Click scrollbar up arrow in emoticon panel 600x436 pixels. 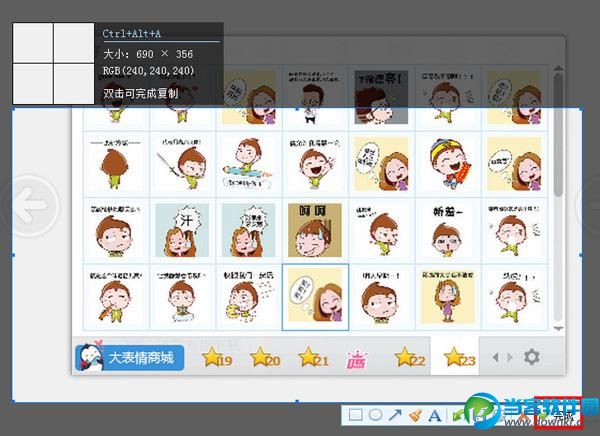(558, 68)
